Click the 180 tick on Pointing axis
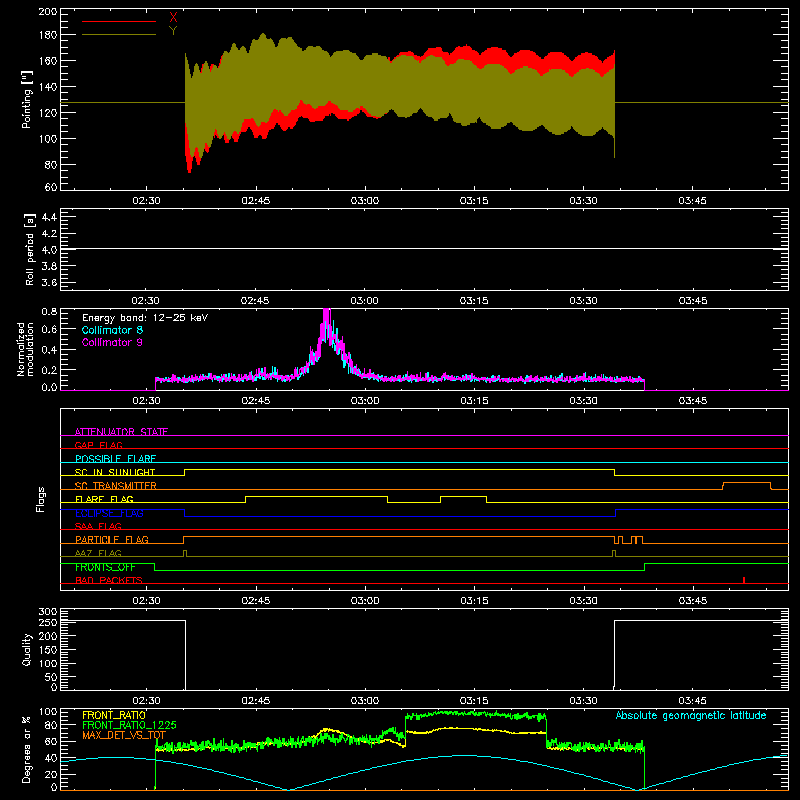Image resolution: width=800 pixels, height=800 pixels. coord(47,35)
